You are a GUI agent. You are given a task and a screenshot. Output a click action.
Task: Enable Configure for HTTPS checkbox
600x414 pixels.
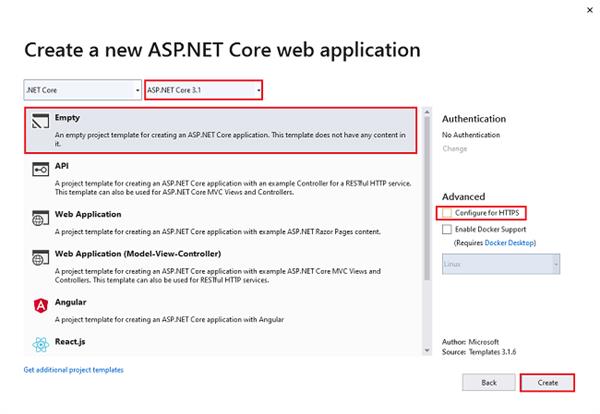point(446,213)
